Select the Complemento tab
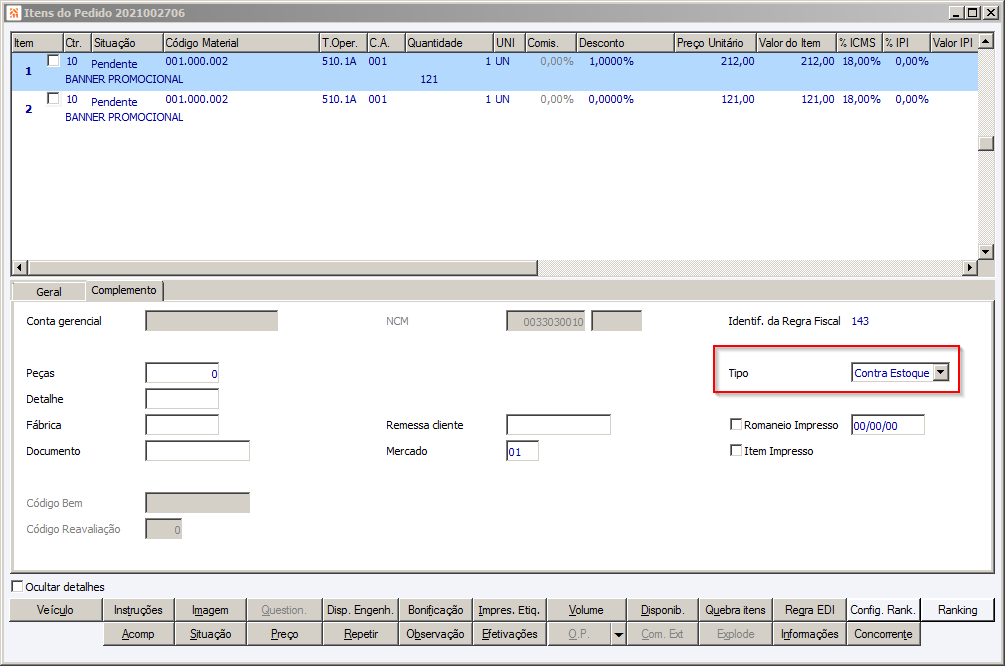The height and width of the screenshot is (666, 1005). tap(124, 290)
